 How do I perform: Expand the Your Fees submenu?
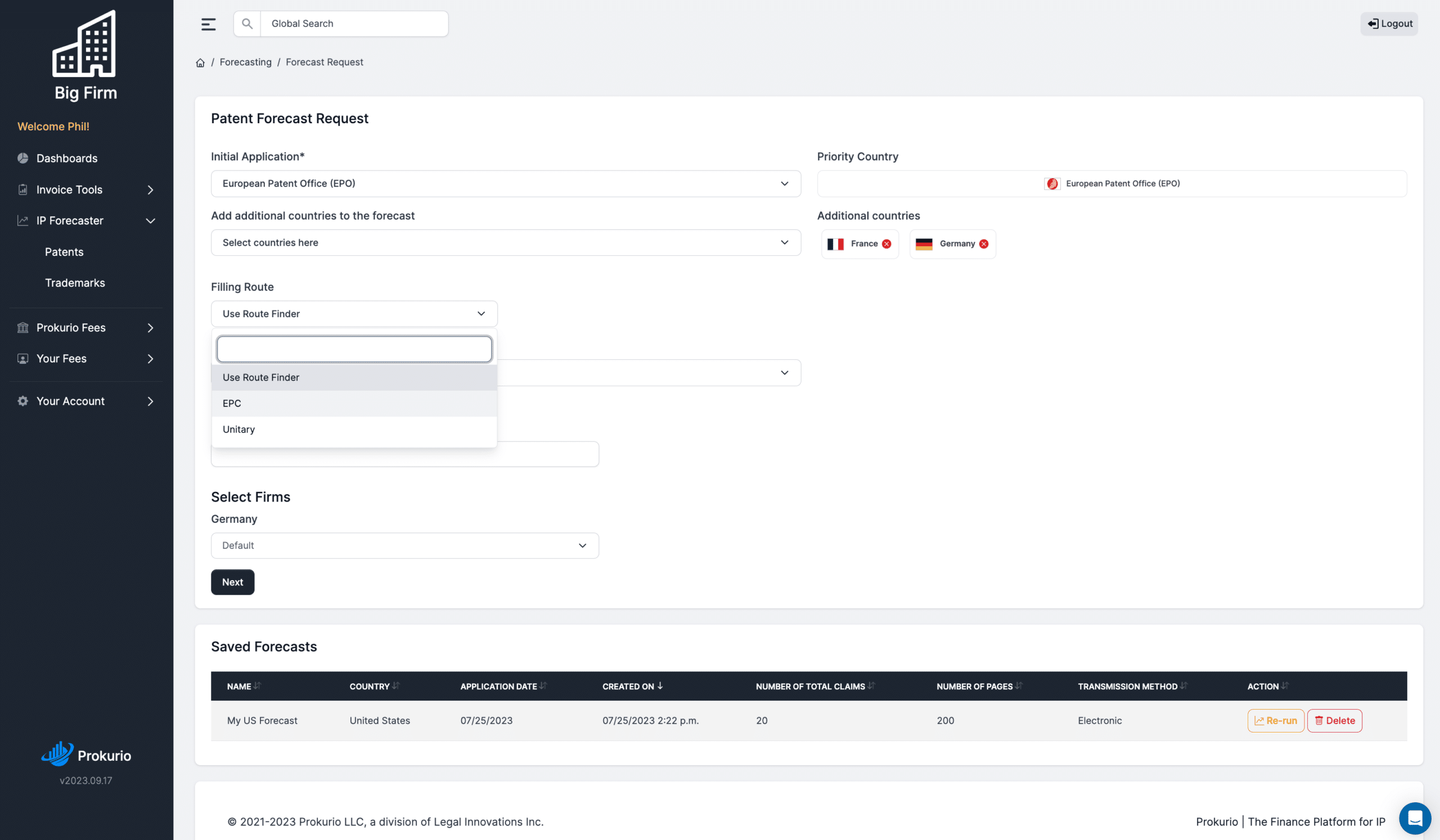point(150,359)
